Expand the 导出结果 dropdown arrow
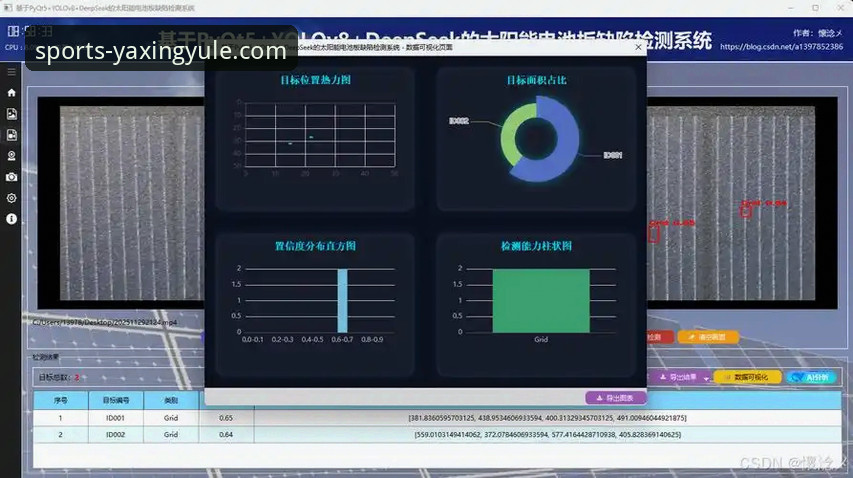This screenshot has width=853, height=478. 706,377
